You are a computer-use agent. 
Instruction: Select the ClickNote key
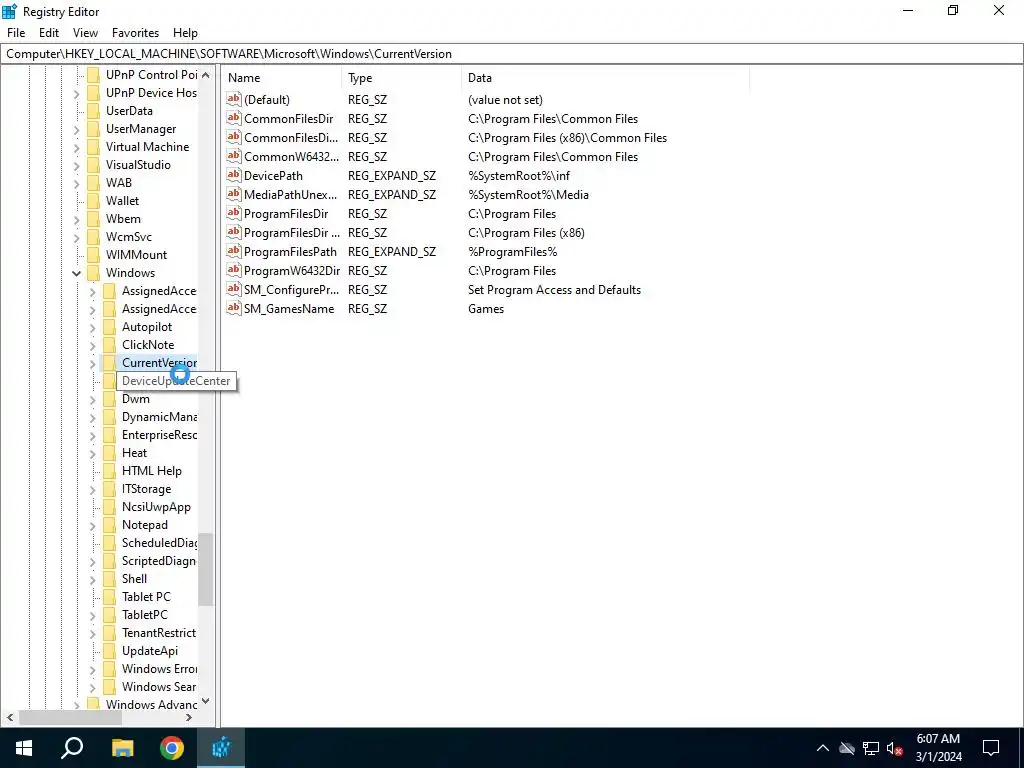[x=148, y=345]
